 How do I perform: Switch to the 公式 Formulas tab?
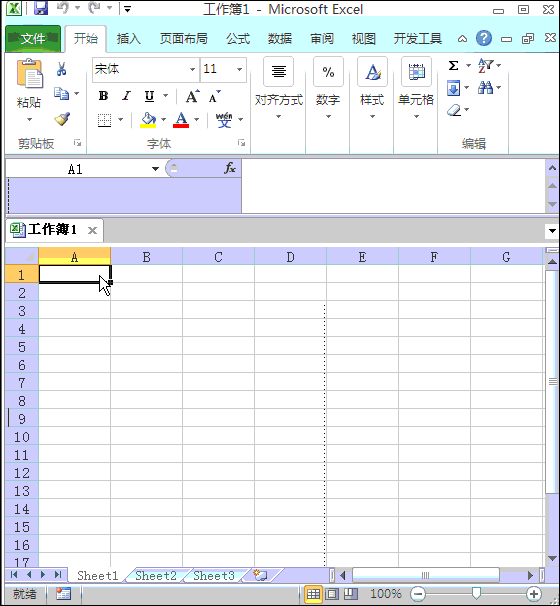click(238, 39)
